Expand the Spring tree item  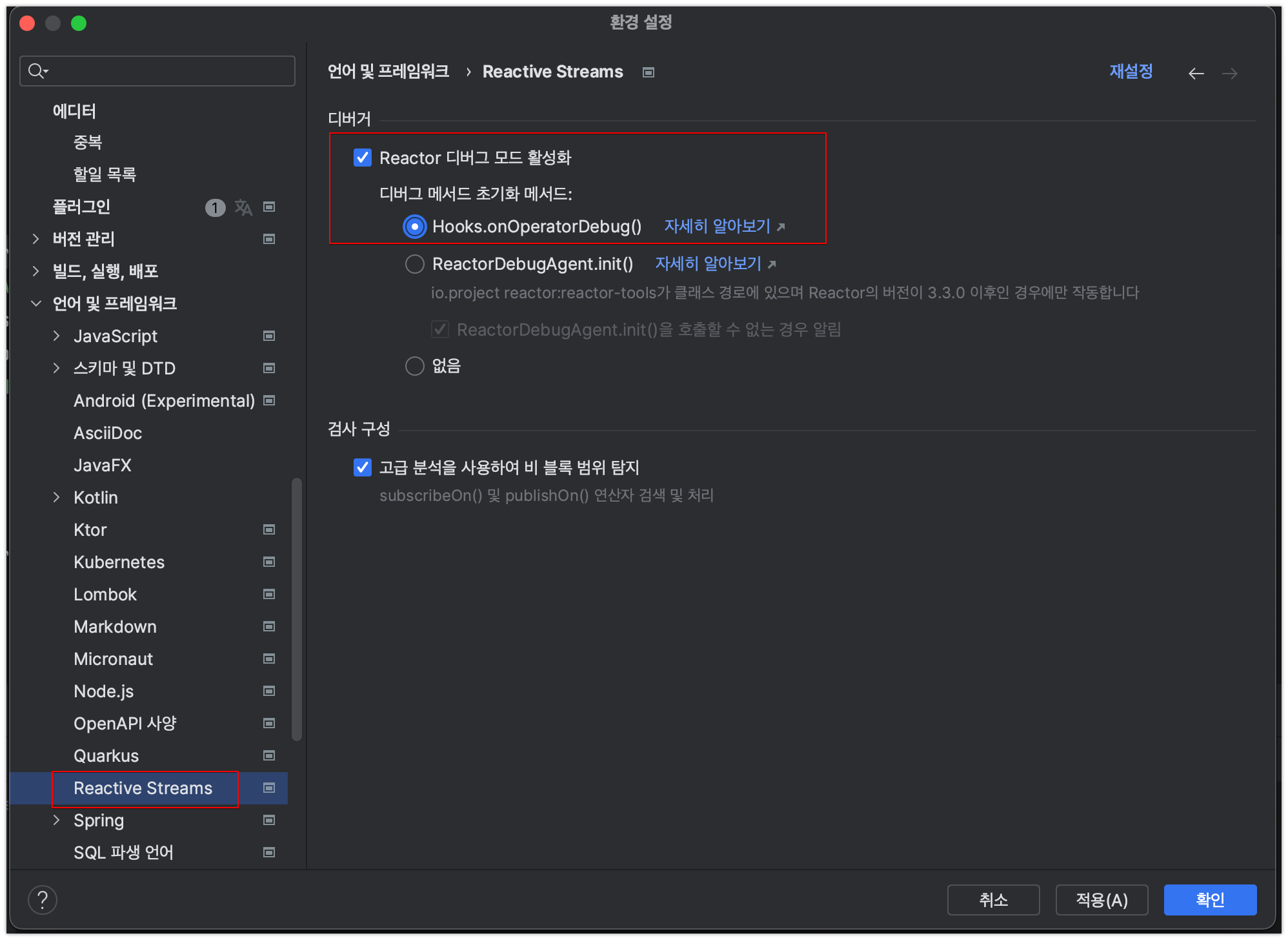point(57,820)
